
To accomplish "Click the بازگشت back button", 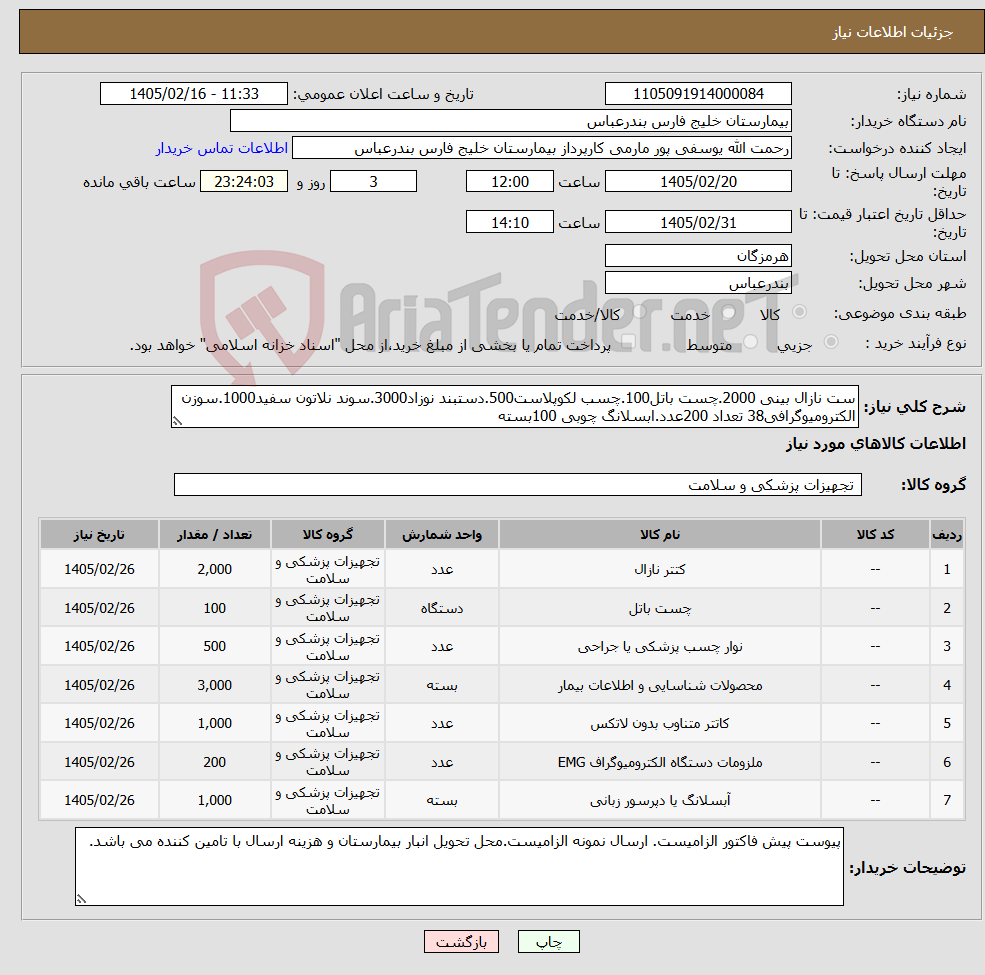I will [x=461, y=942].
